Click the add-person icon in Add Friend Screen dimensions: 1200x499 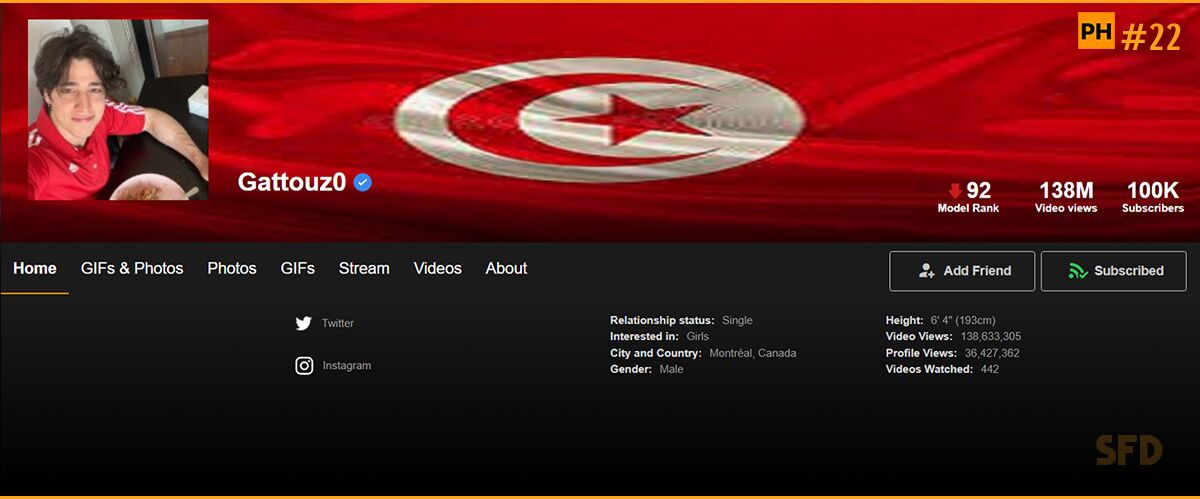coord(927,271)
